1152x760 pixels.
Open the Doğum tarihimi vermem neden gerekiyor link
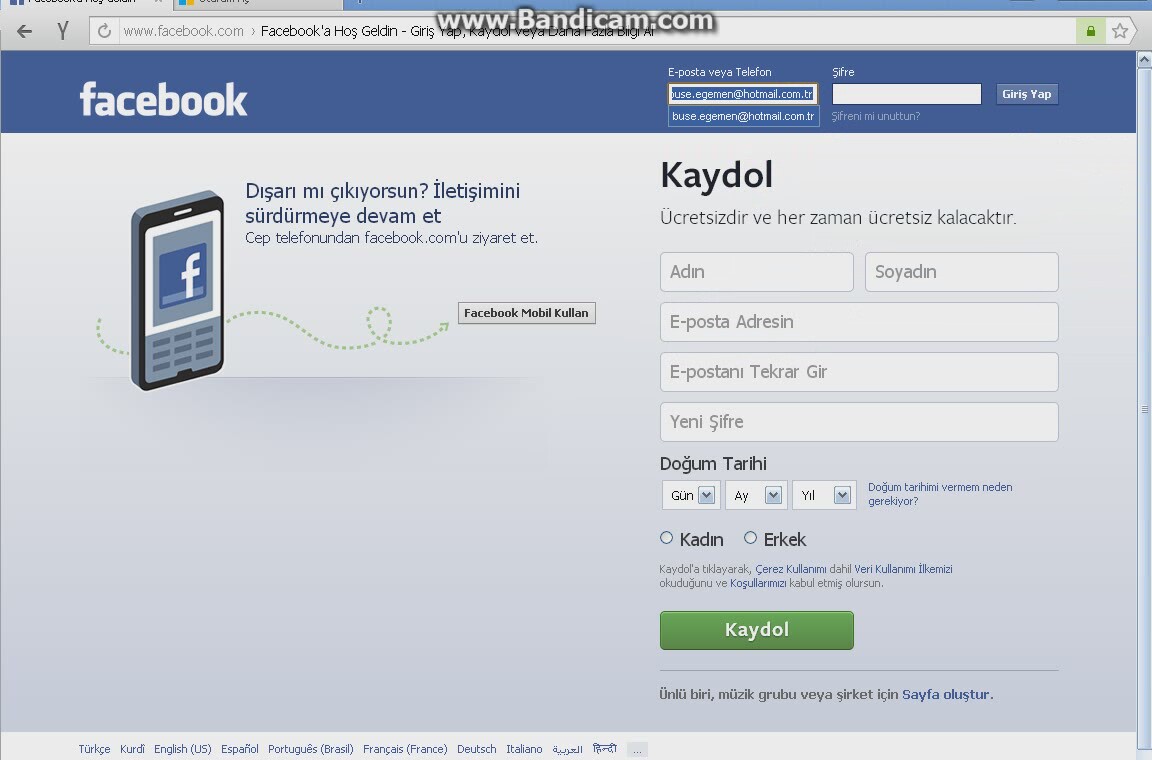[940, 494]
